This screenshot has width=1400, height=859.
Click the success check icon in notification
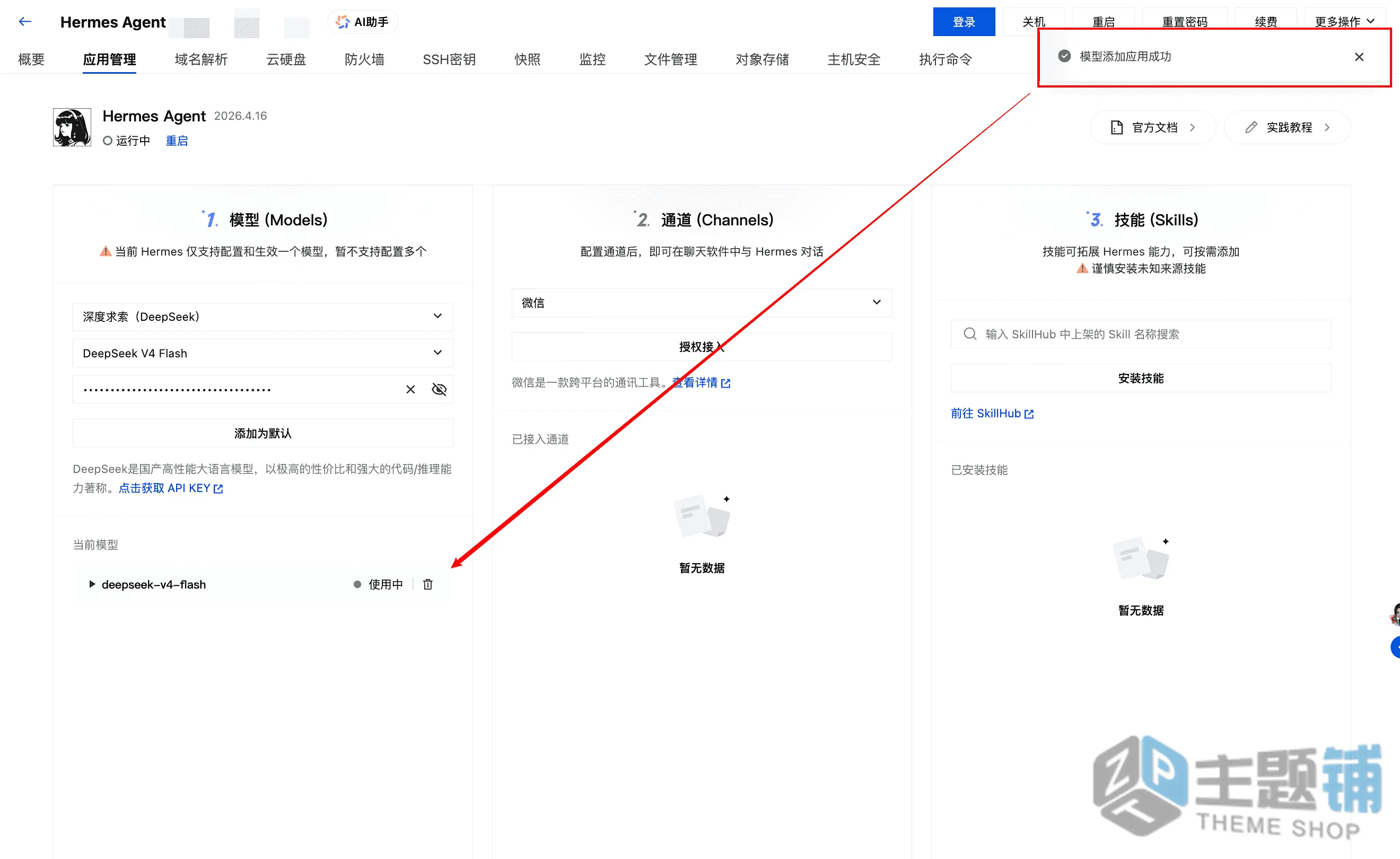[1064, 56]
